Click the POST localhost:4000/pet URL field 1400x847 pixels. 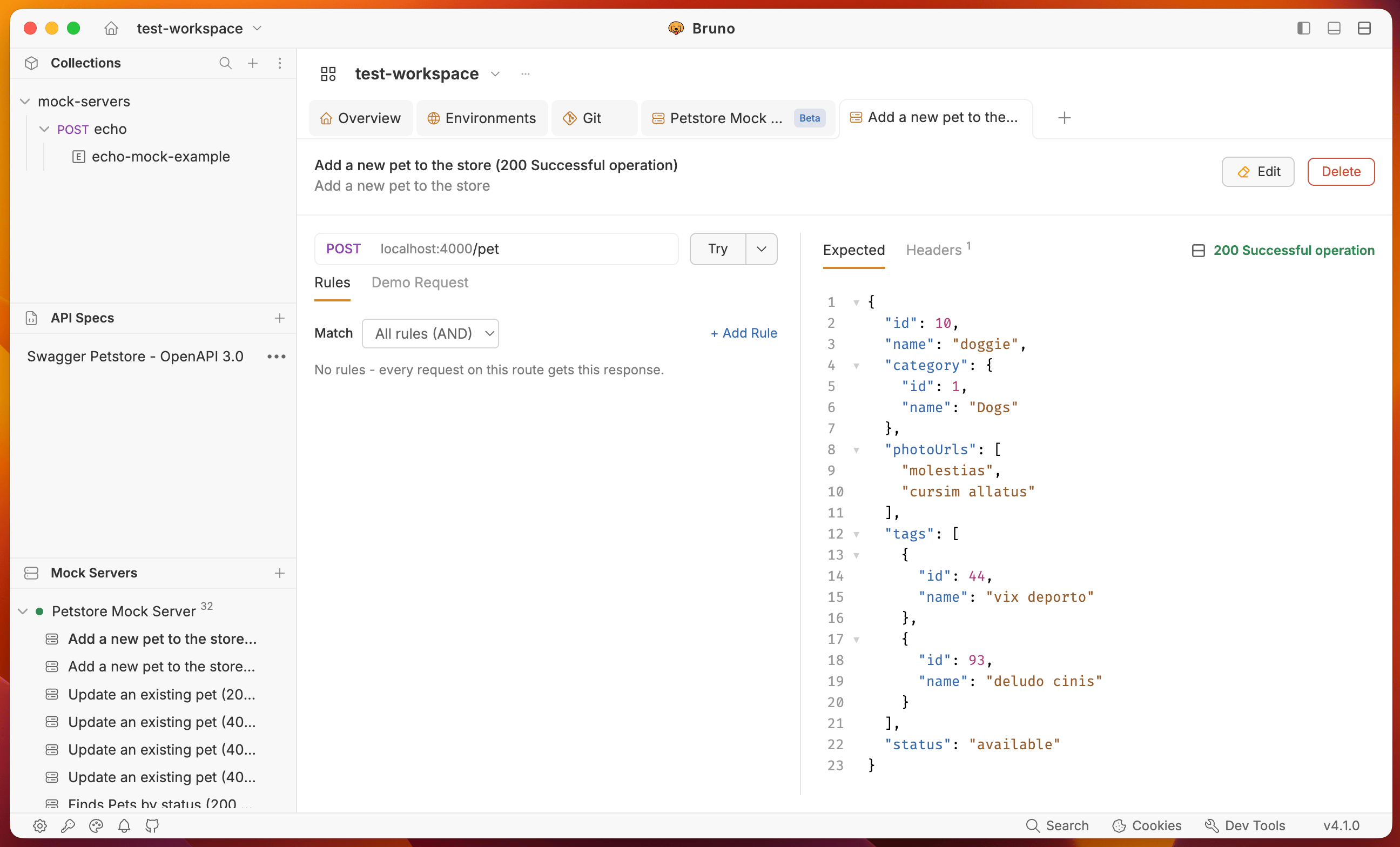tap(496, 249)
